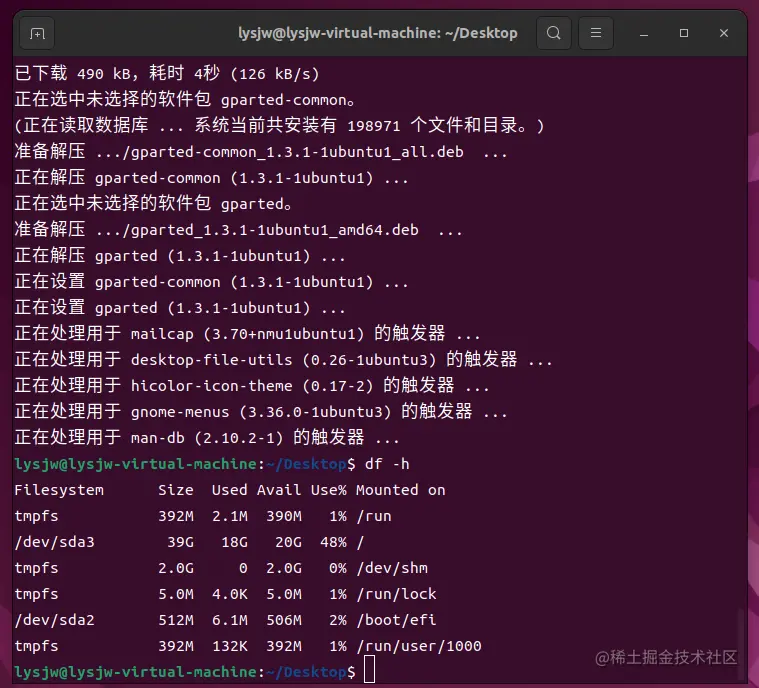Click the 'Avail' column header
This screenshot has height=688, width=759.
tap(279, 490)
